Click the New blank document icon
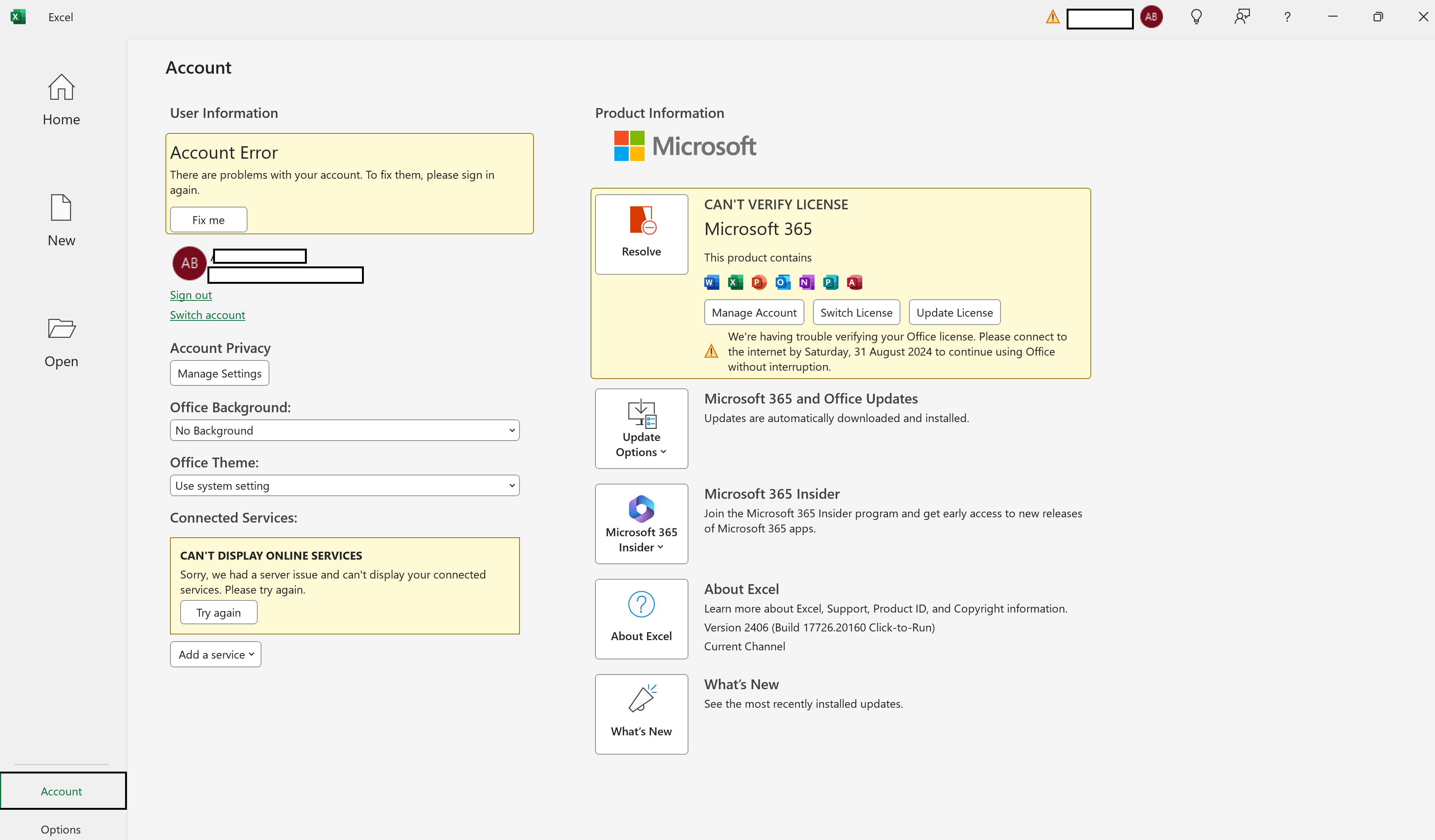 [x=61, y=207]
